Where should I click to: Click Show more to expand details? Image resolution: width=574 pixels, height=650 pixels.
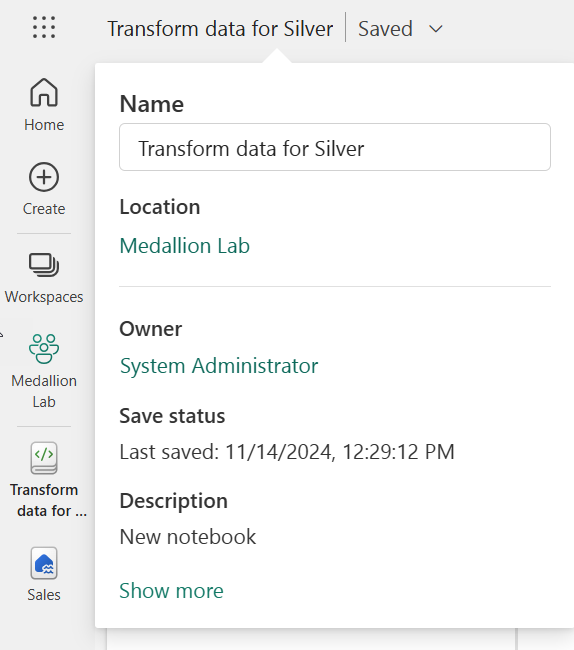pyautogui.click(x=171, y=590)
